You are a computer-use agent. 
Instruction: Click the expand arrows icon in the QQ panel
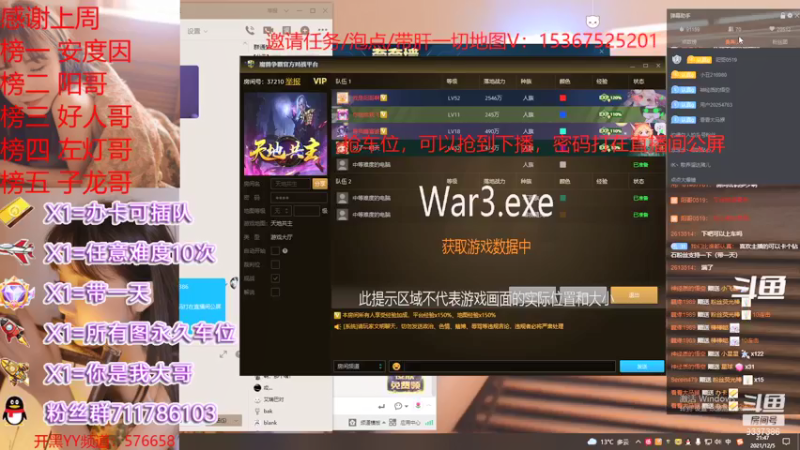(x=223, y=354)
